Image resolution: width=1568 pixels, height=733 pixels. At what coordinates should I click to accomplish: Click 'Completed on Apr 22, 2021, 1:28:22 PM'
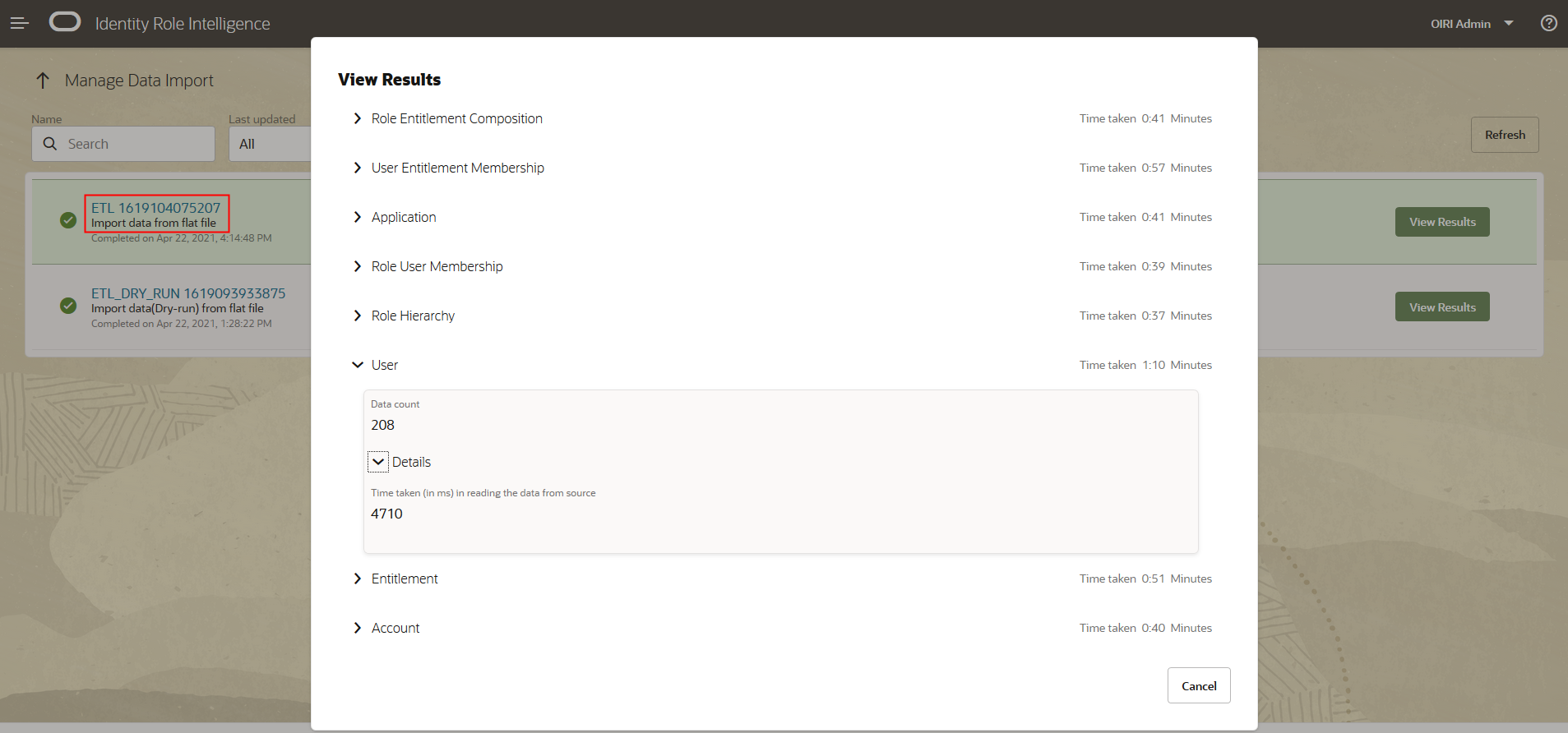(182, 324)
